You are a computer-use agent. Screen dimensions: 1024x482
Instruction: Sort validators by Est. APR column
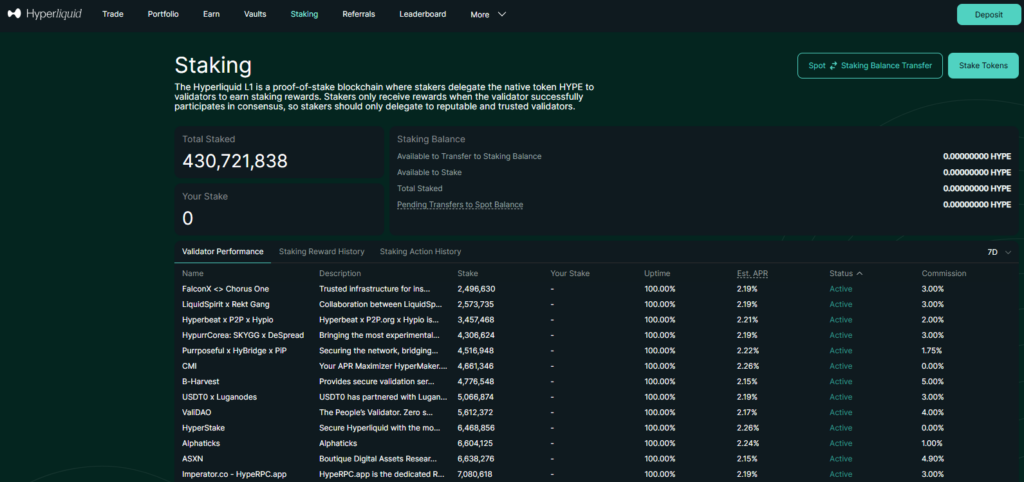(x=752, y=273)
